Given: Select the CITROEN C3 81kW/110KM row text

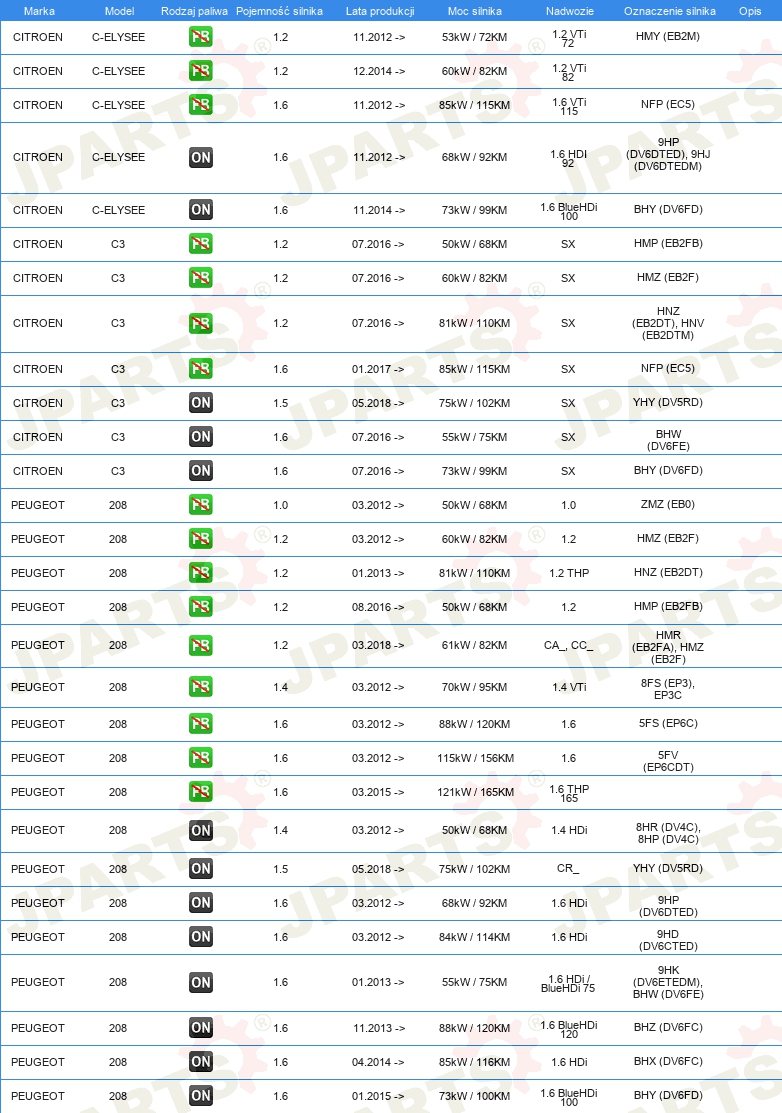Looking at the screenshot, I should coord(390,324).
